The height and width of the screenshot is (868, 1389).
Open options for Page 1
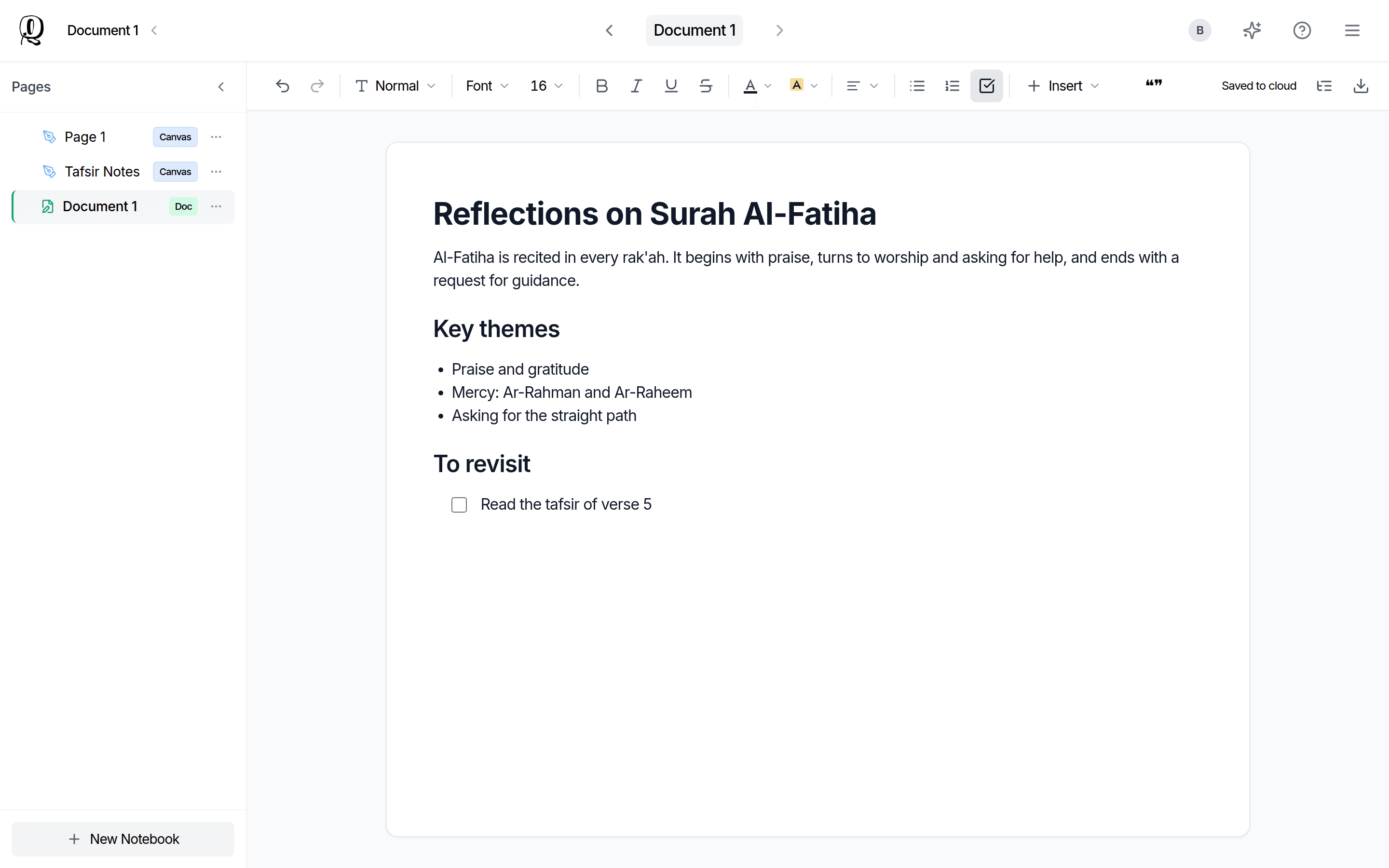point(216,137)
